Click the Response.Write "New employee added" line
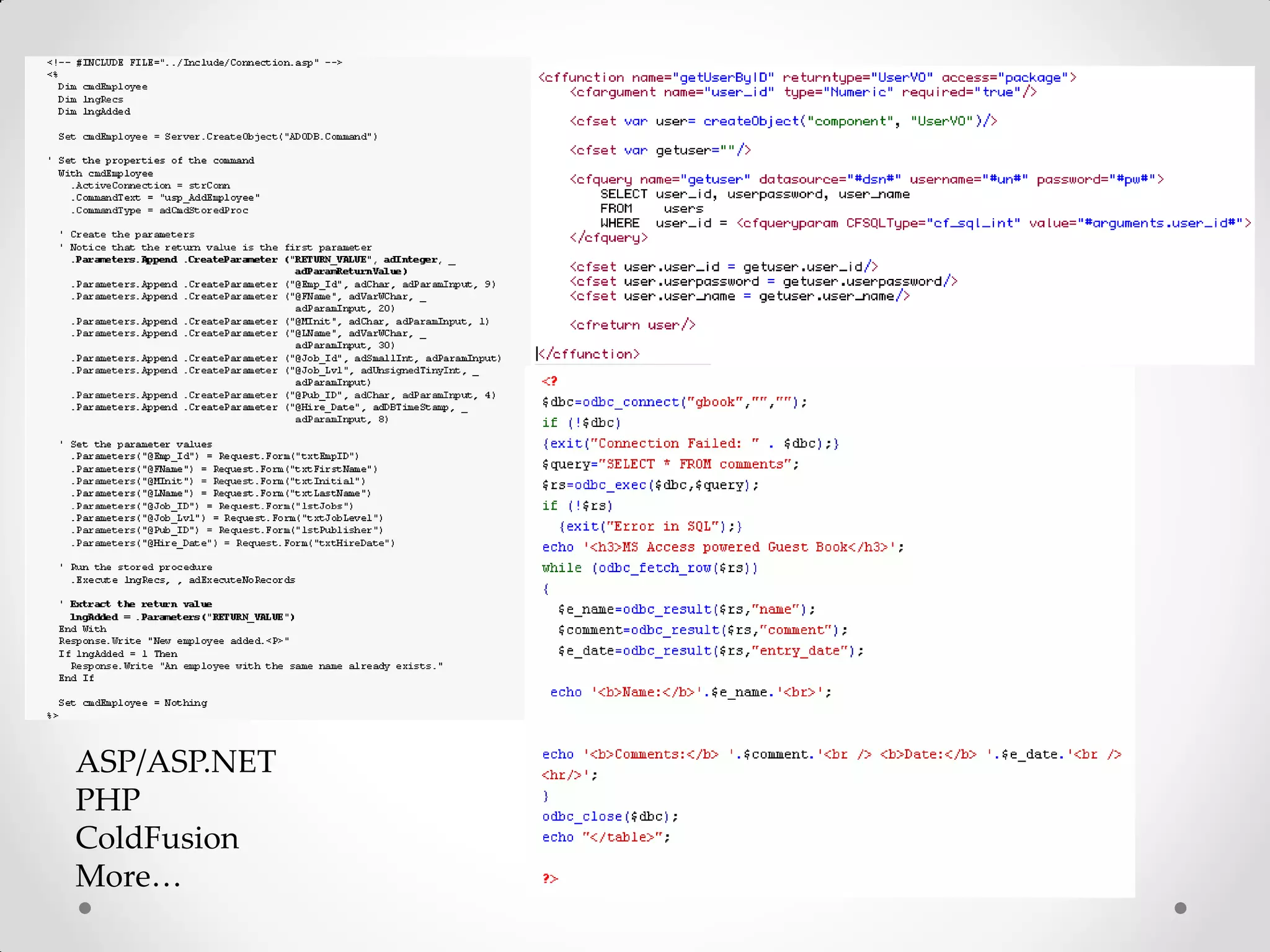Viewport: 1270px width, 952px height. 174,641
